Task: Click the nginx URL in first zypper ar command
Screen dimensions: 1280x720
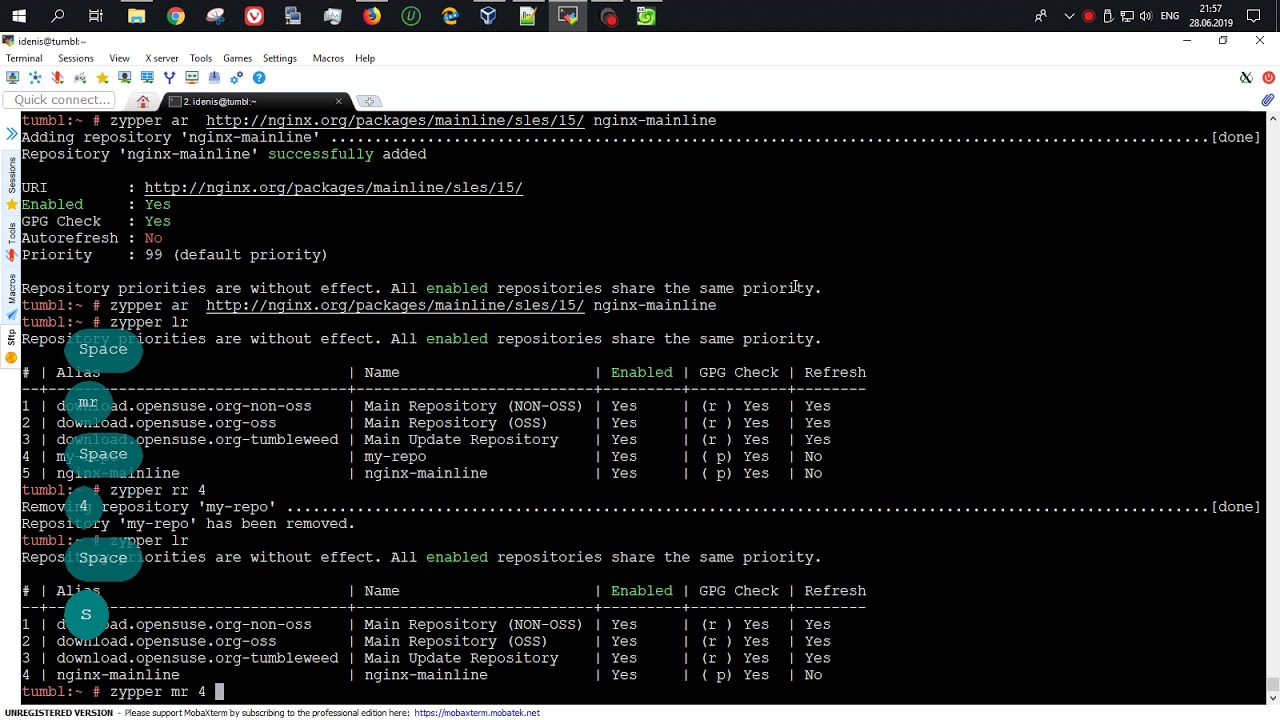Action: point(395,121)
